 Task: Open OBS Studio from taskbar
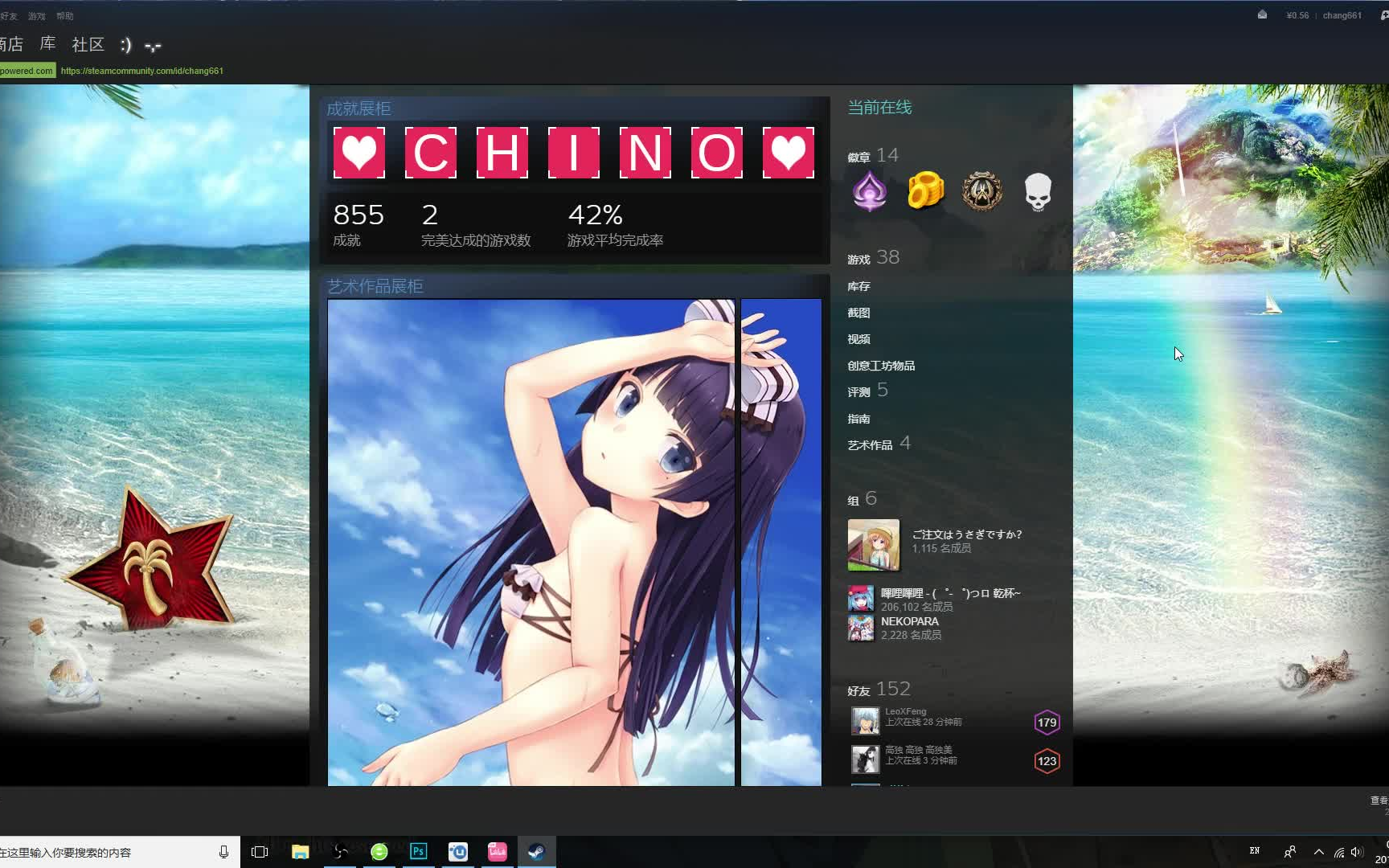341,852
